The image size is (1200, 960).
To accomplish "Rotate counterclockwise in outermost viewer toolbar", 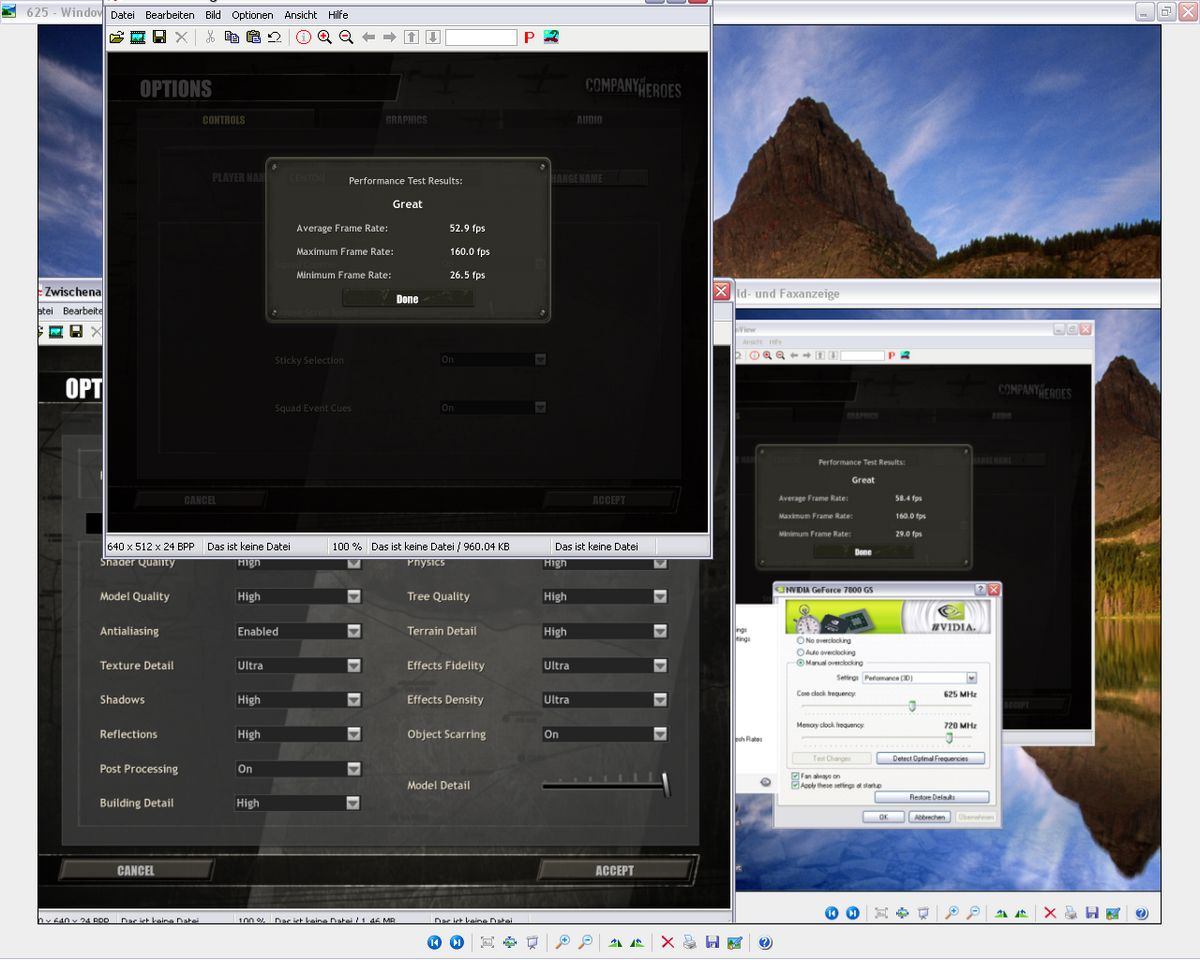I will (x=637, y=942).
